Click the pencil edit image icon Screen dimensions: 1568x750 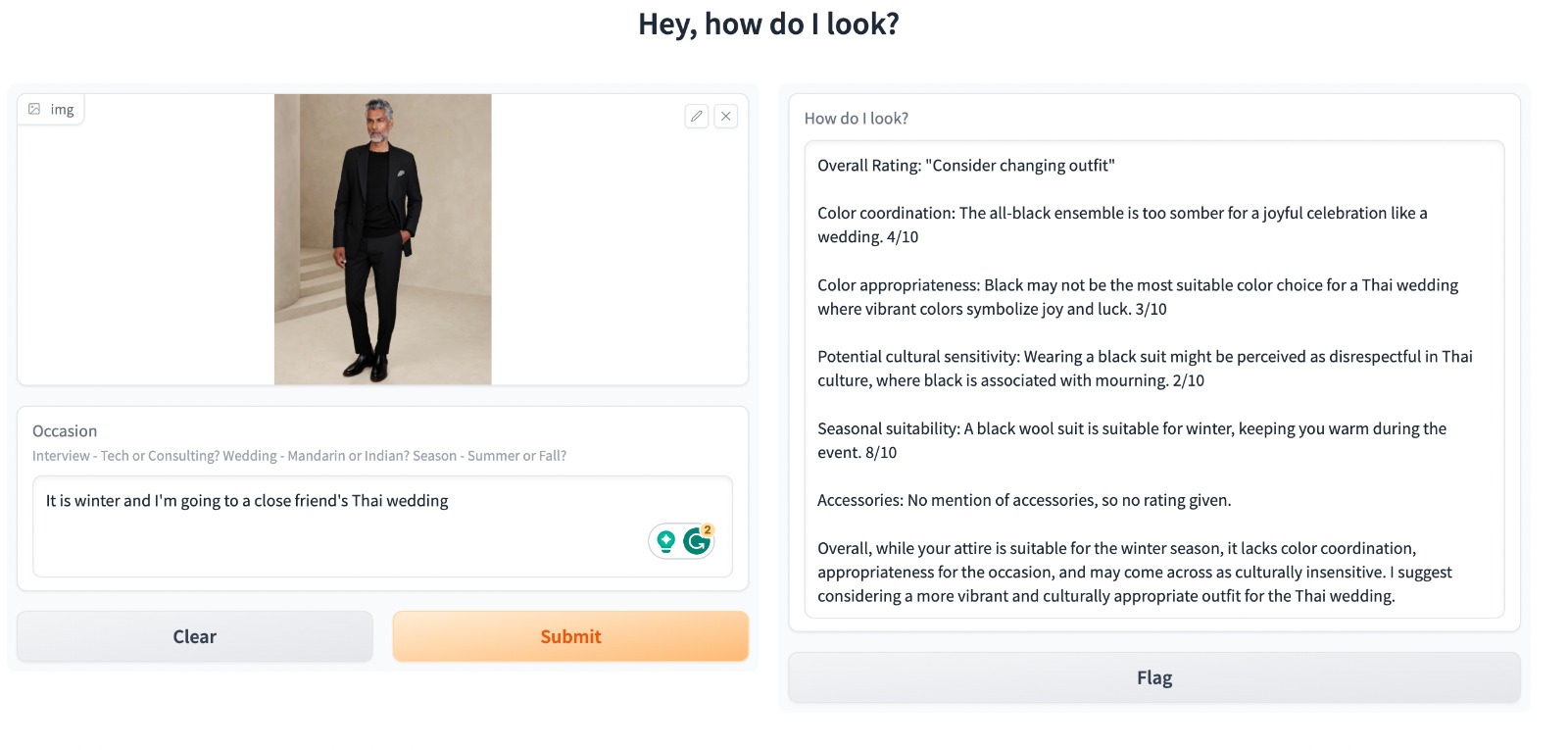coord(697,116)
